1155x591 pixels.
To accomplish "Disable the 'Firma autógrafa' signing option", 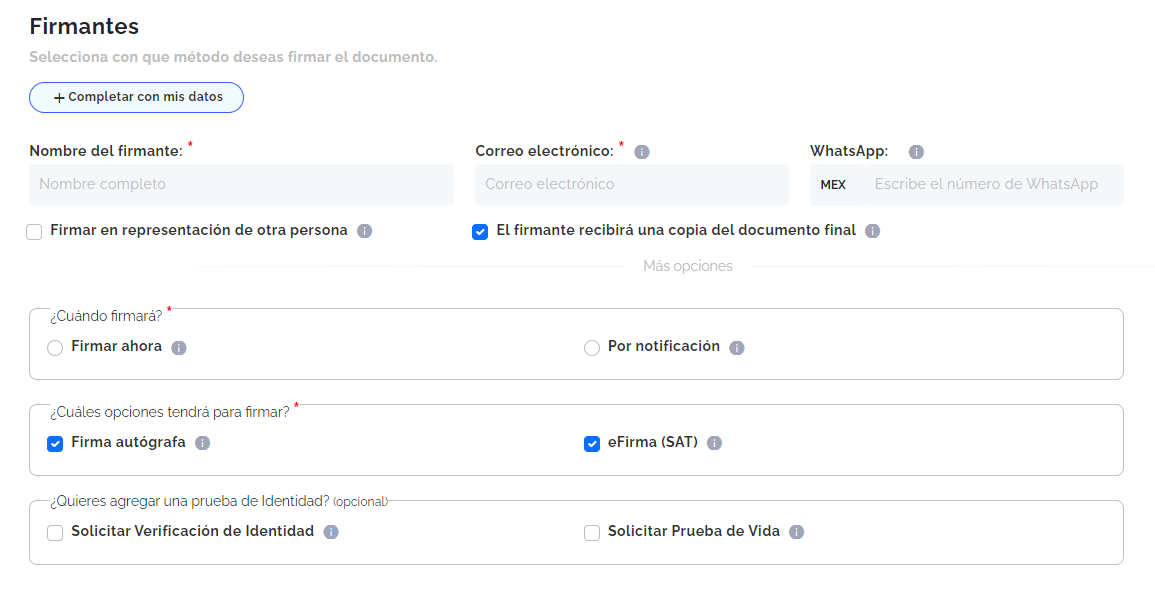I will (x=55, y=443).
